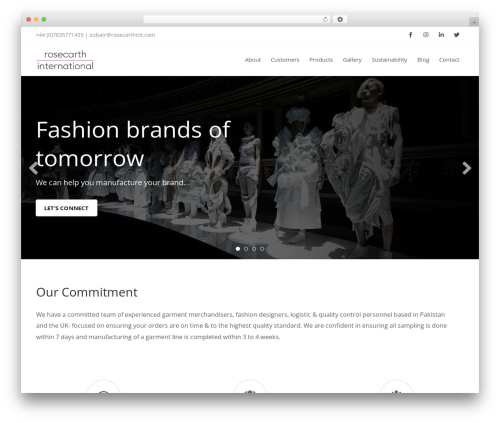Open the Customers menu item
This screenshot has height=423, width=500.
285,60
